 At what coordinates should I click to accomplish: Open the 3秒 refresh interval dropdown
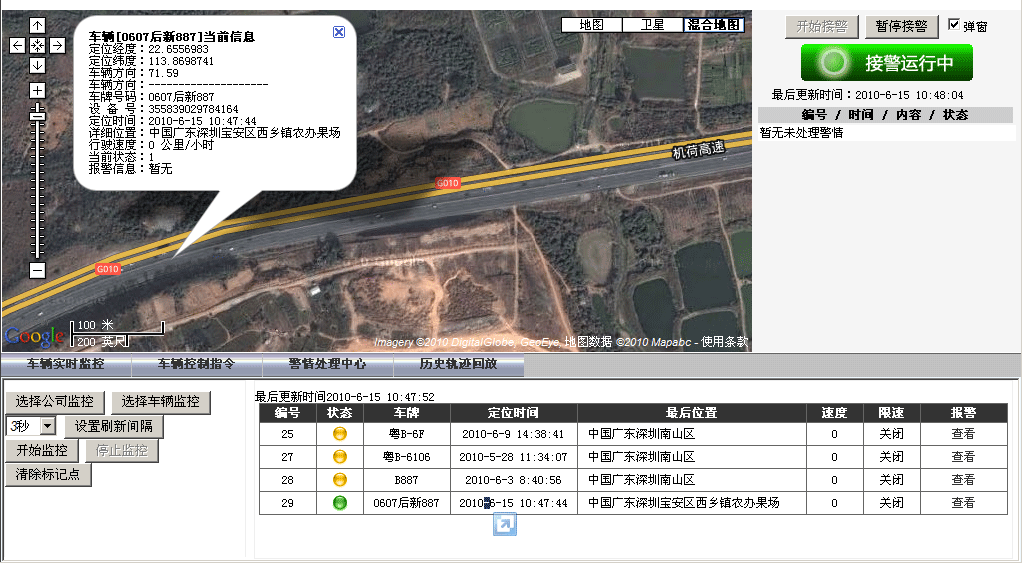[x=47, y=427]
